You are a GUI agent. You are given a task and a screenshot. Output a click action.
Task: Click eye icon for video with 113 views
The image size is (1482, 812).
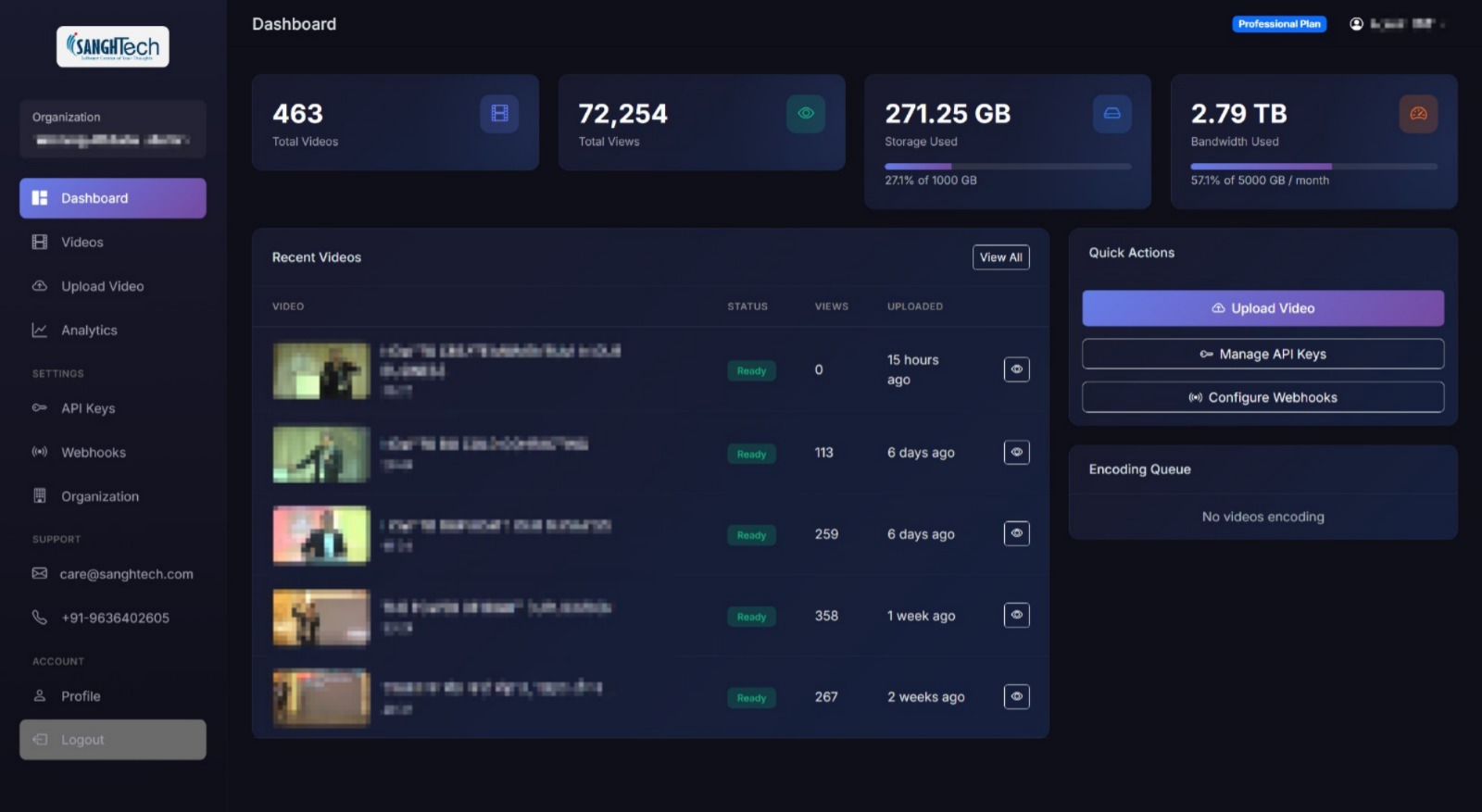pos(1016,453)
